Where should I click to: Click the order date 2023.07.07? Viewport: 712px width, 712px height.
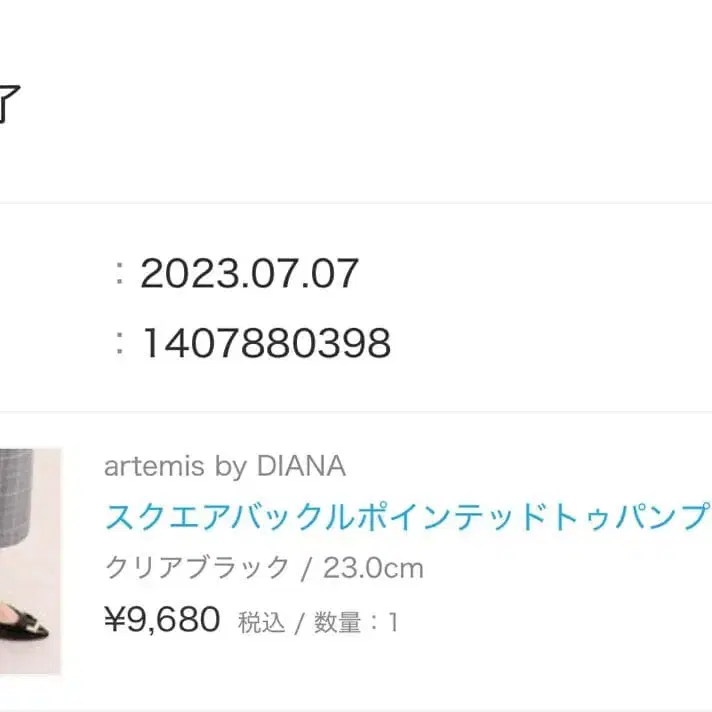pyautogui.click(x=249, y=273)
